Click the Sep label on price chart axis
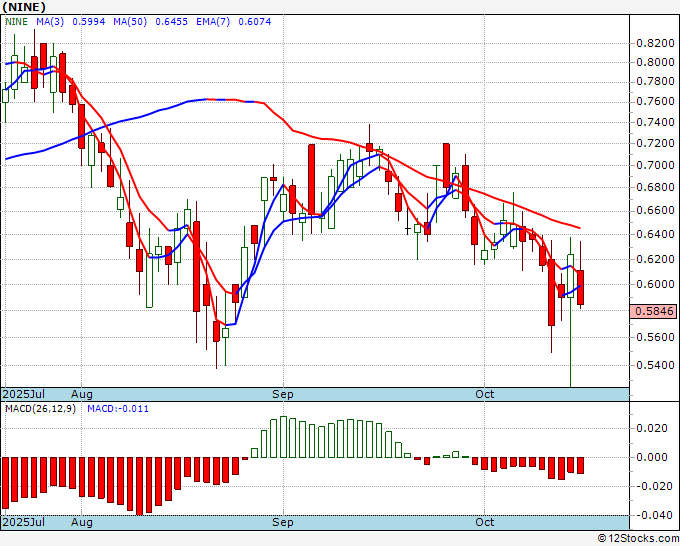The image size is (680, 546). pos(283,394)
